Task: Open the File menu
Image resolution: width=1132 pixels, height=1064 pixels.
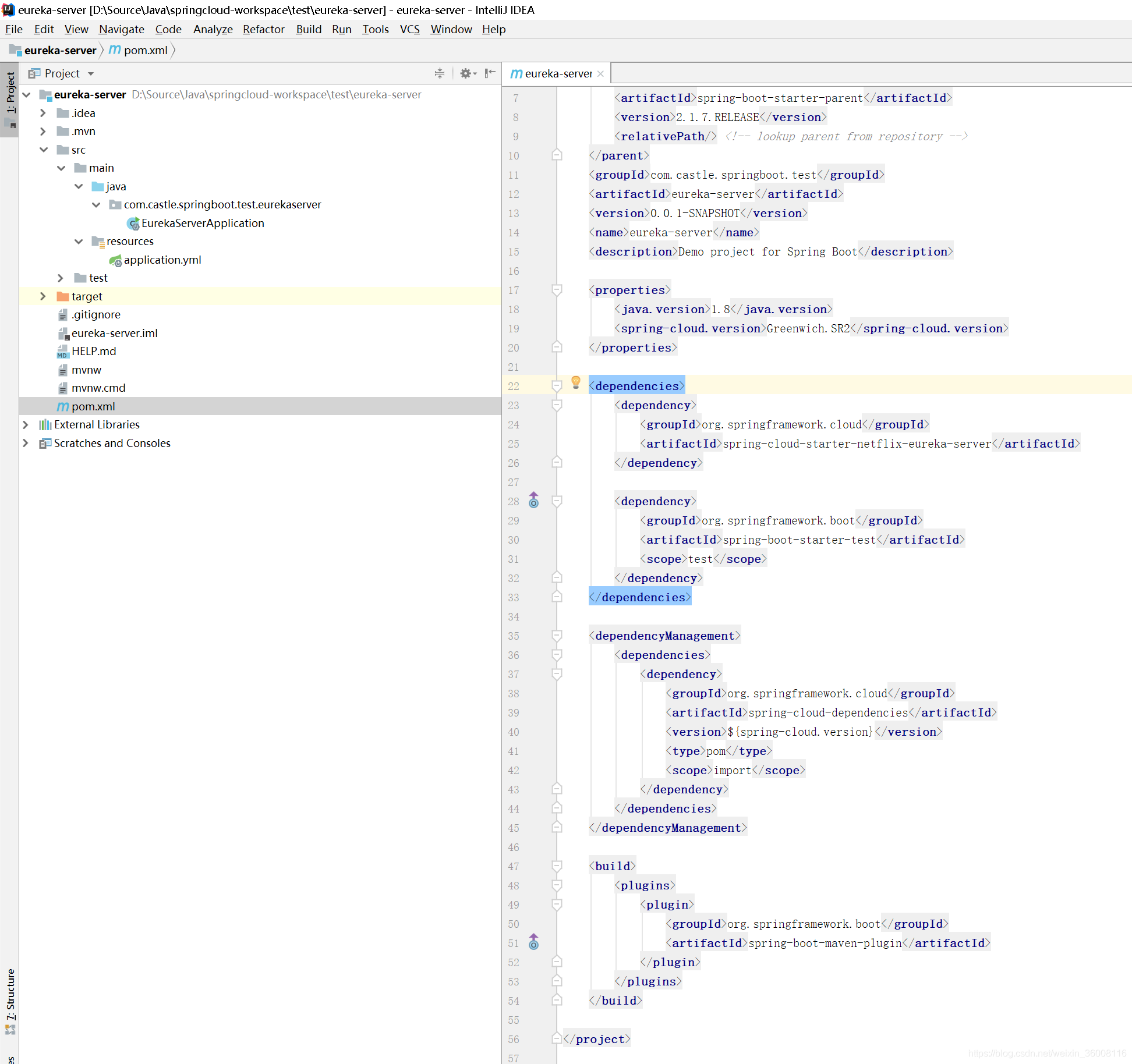Action: [x=14, y=29]
